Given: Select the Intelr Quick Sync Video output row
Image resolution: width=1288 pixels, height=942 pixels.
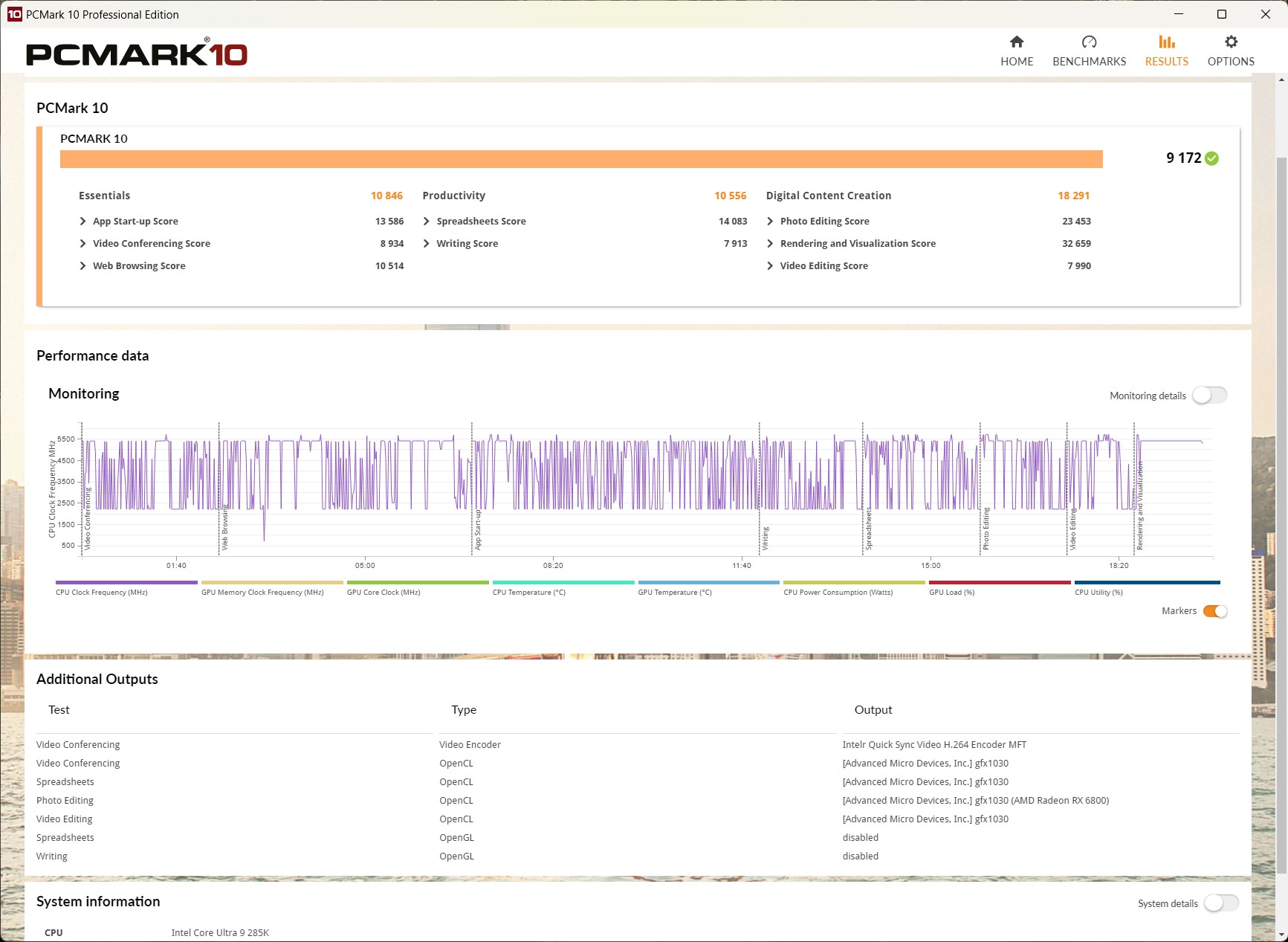Looking at the screenshot, I should point(934,744).
